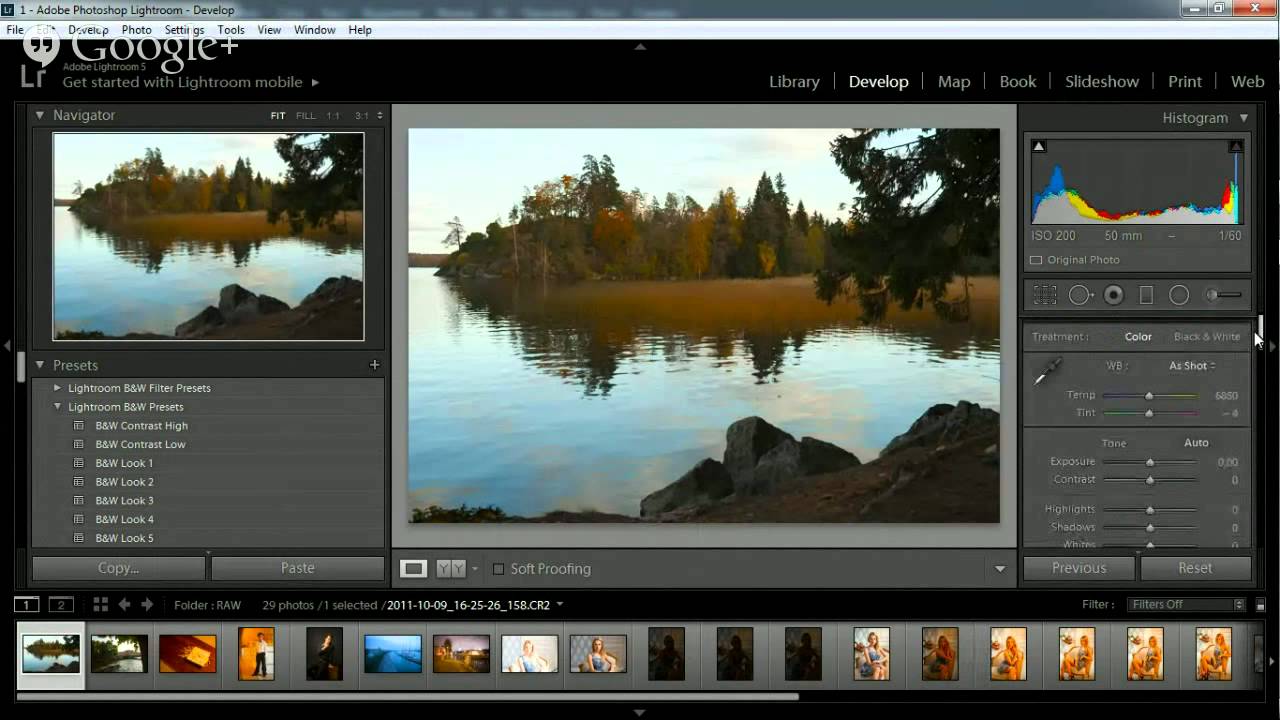Select the Adjustment Brush tool

1224,295
